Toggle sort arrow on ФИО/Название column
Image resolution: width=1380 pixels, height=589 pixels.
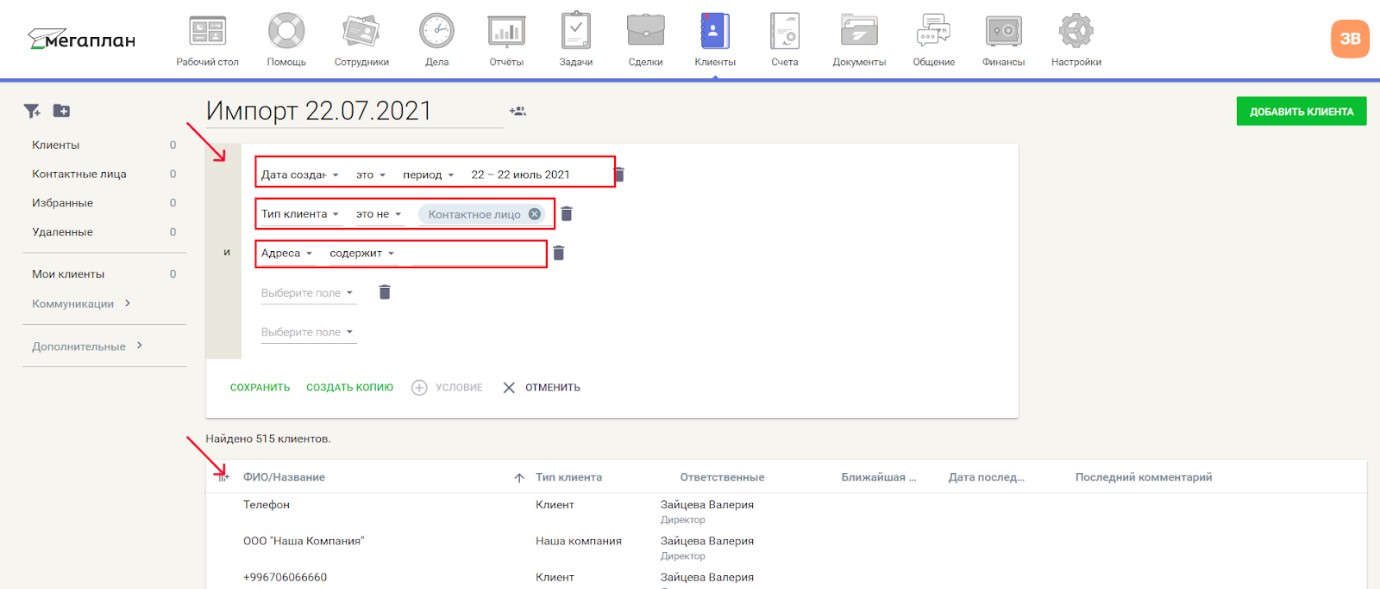(519, 478)
